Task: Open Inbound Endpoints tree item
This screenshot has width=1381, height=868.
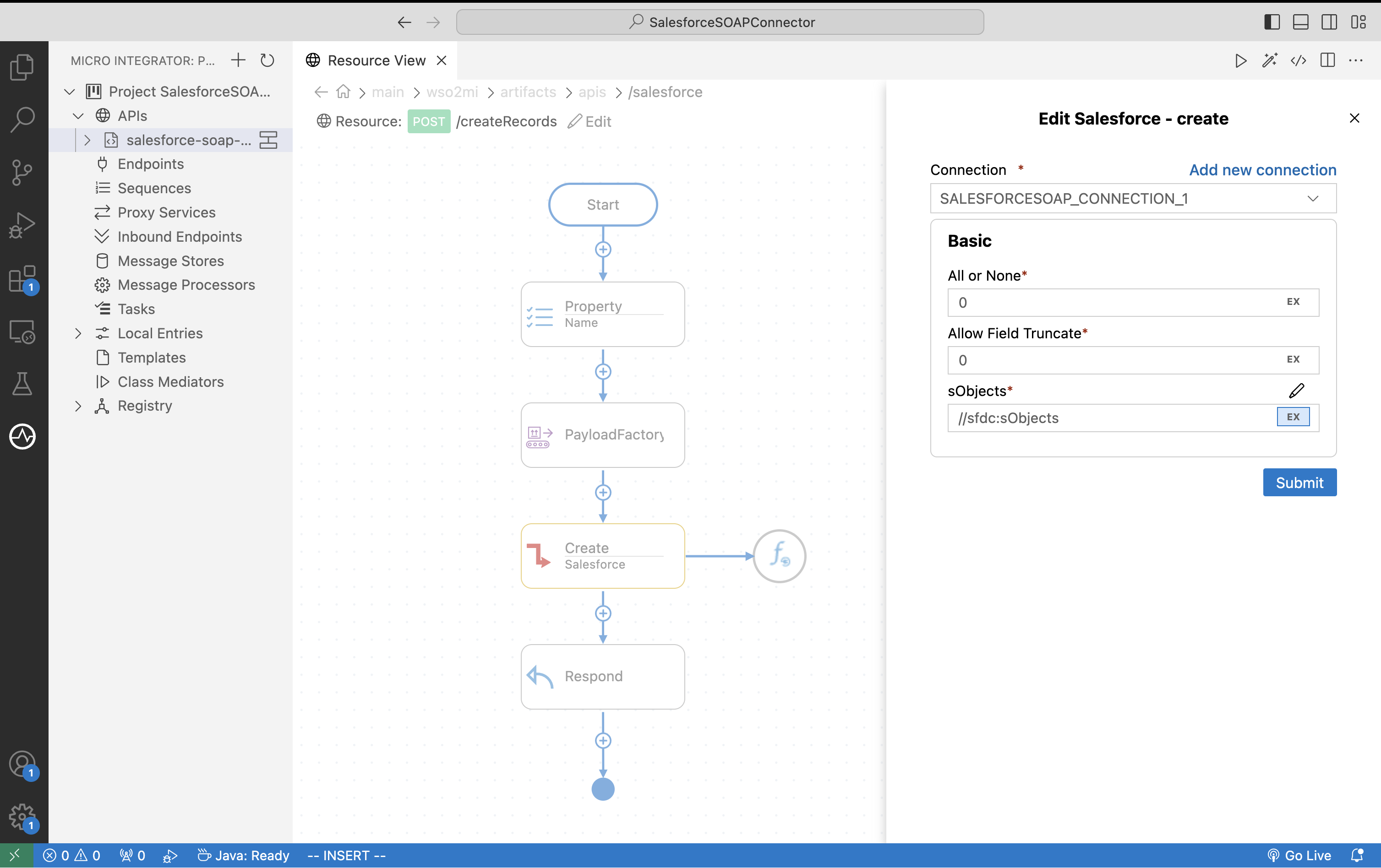Action: [x=180, y=237]
